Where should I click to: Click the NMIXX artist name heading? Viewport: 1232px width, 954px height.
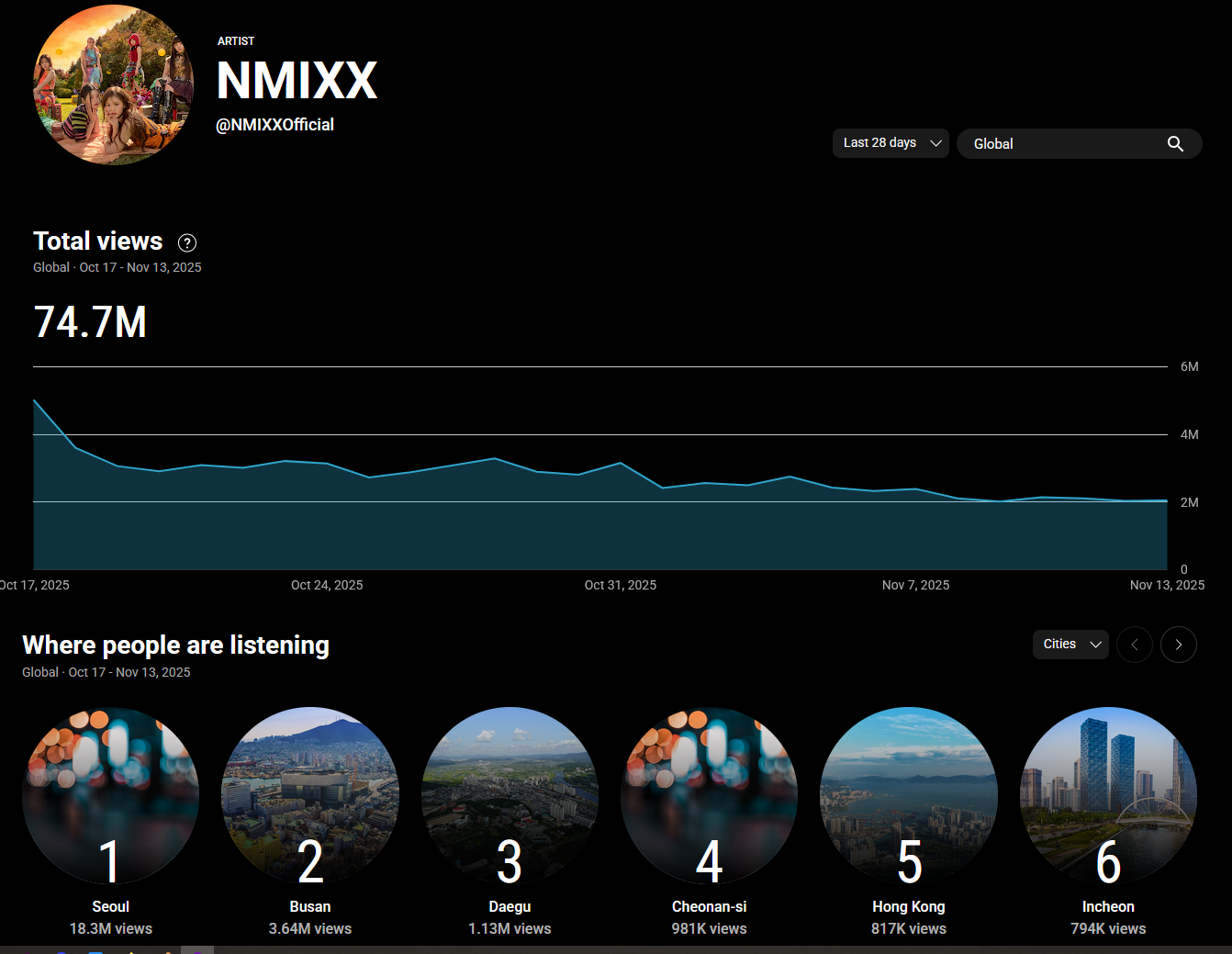(x=297, y=81)
